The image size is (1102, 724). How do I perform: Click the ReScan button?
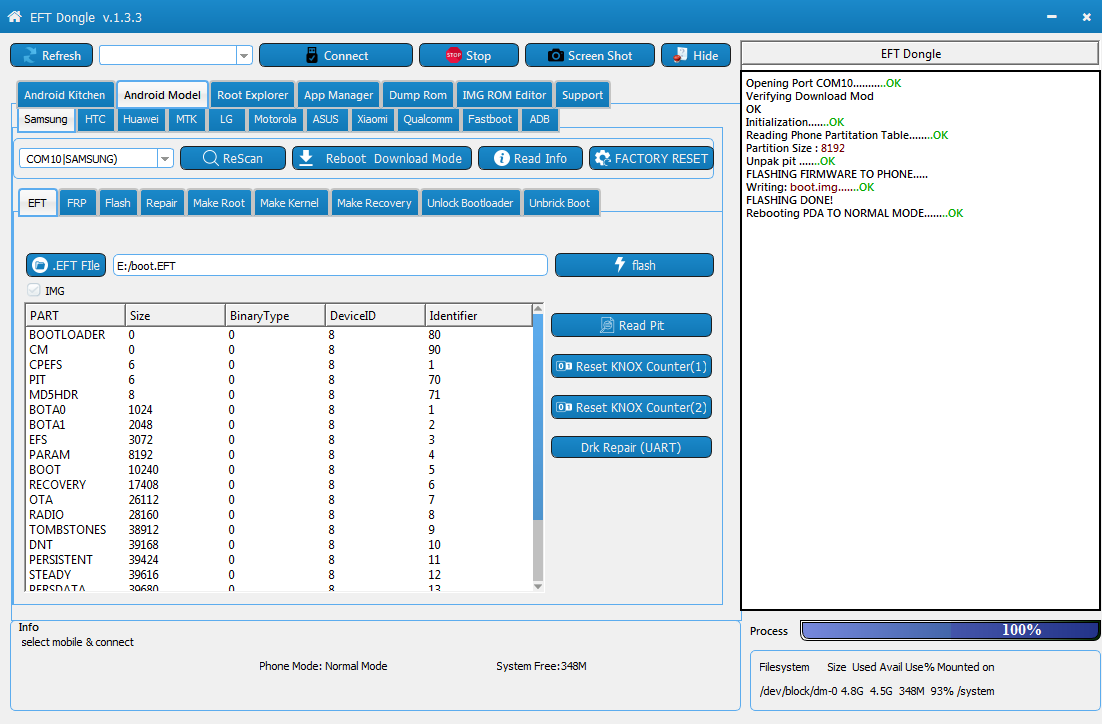coord(233,159)
